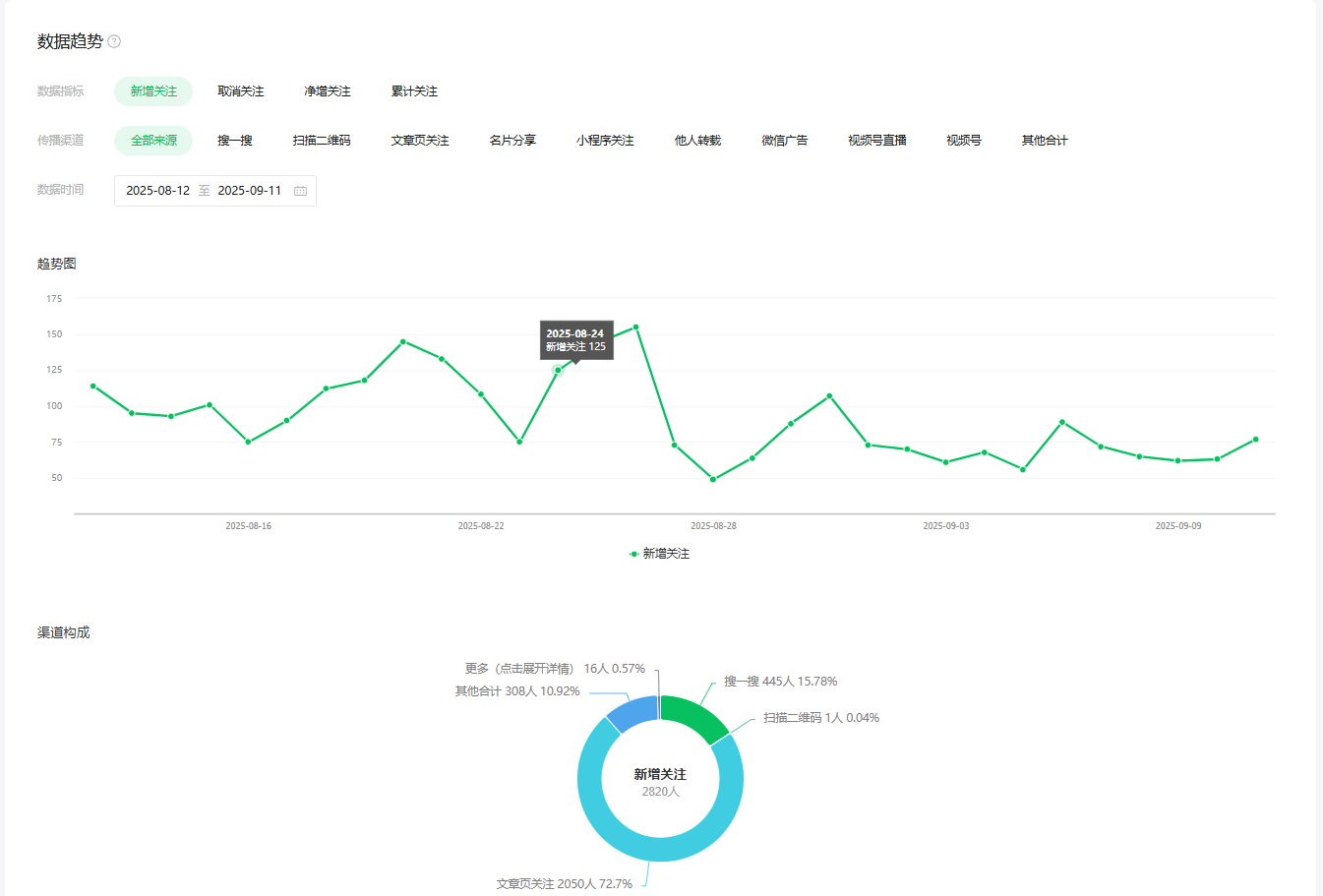Choose 扫描二维码 channel filter
Image resolution: width=1323 pixels, height=896 pixels.
click(x=322, y=141)
